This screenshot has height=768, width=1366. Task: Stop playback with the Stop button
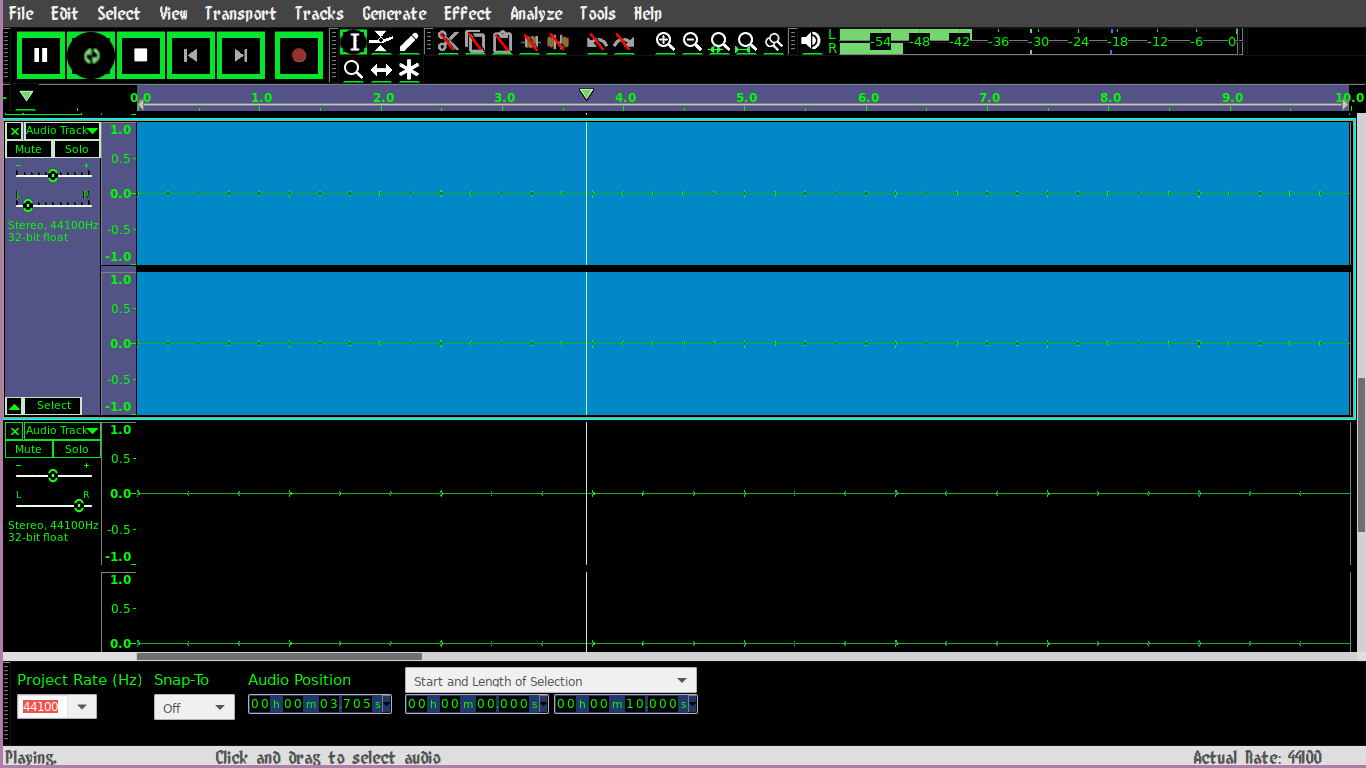[x=141, y=55]
